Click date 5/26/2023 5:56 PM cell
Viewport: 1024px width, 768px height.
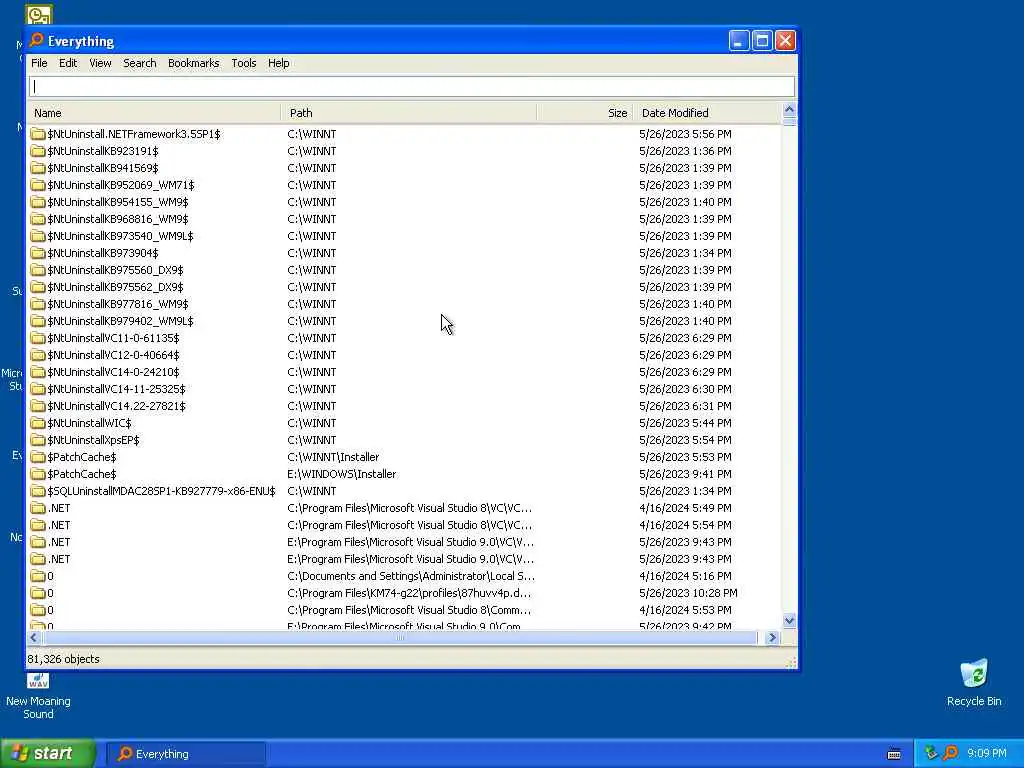[x=685, y=134]
